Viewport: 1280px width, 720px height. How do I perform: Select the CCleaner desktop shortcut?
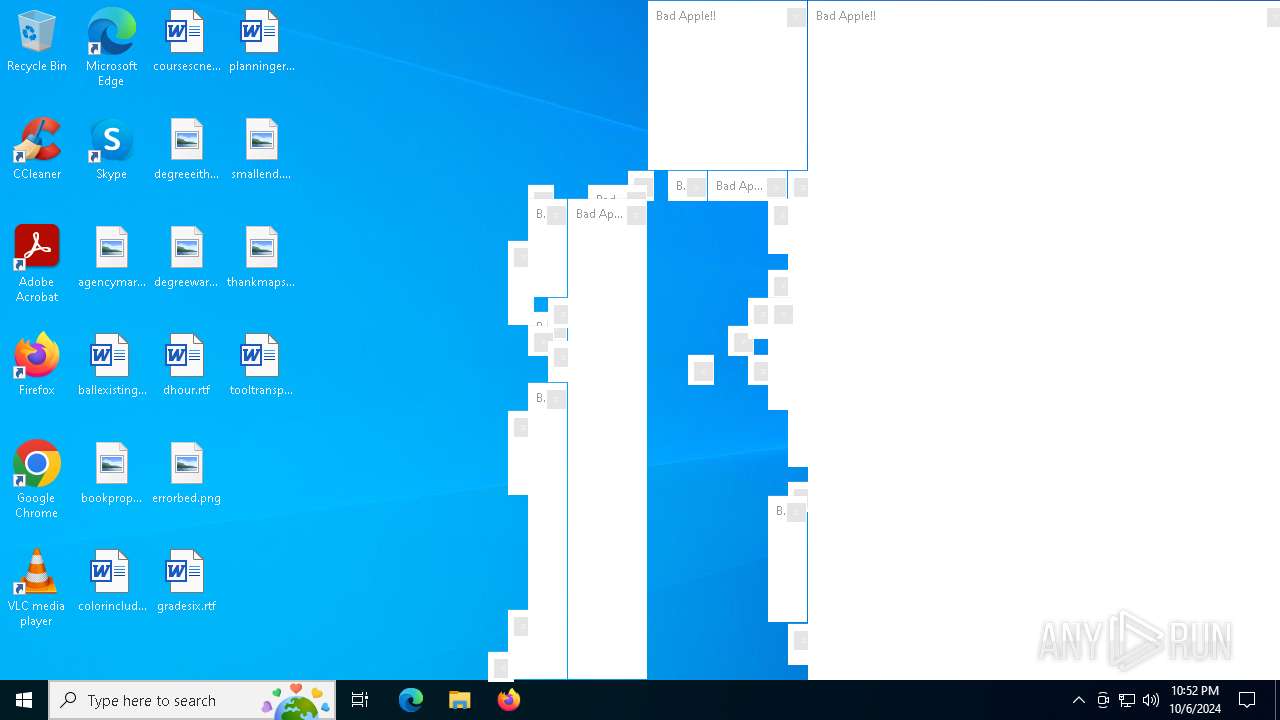pyautogui.click(x=37, y=150)
